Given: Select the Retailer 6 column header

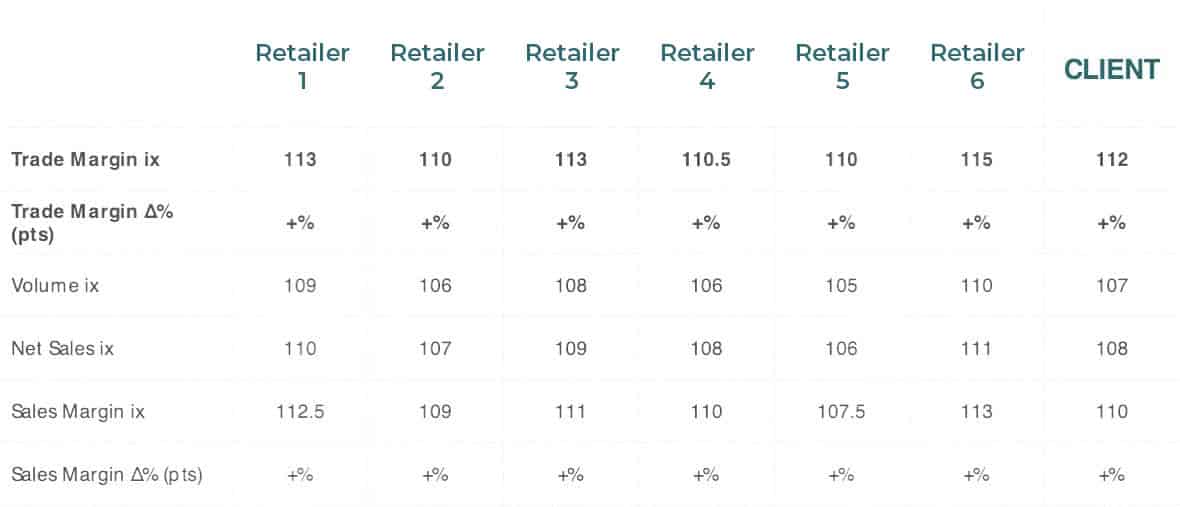Looking at the screenshot, I should [977, 66].
